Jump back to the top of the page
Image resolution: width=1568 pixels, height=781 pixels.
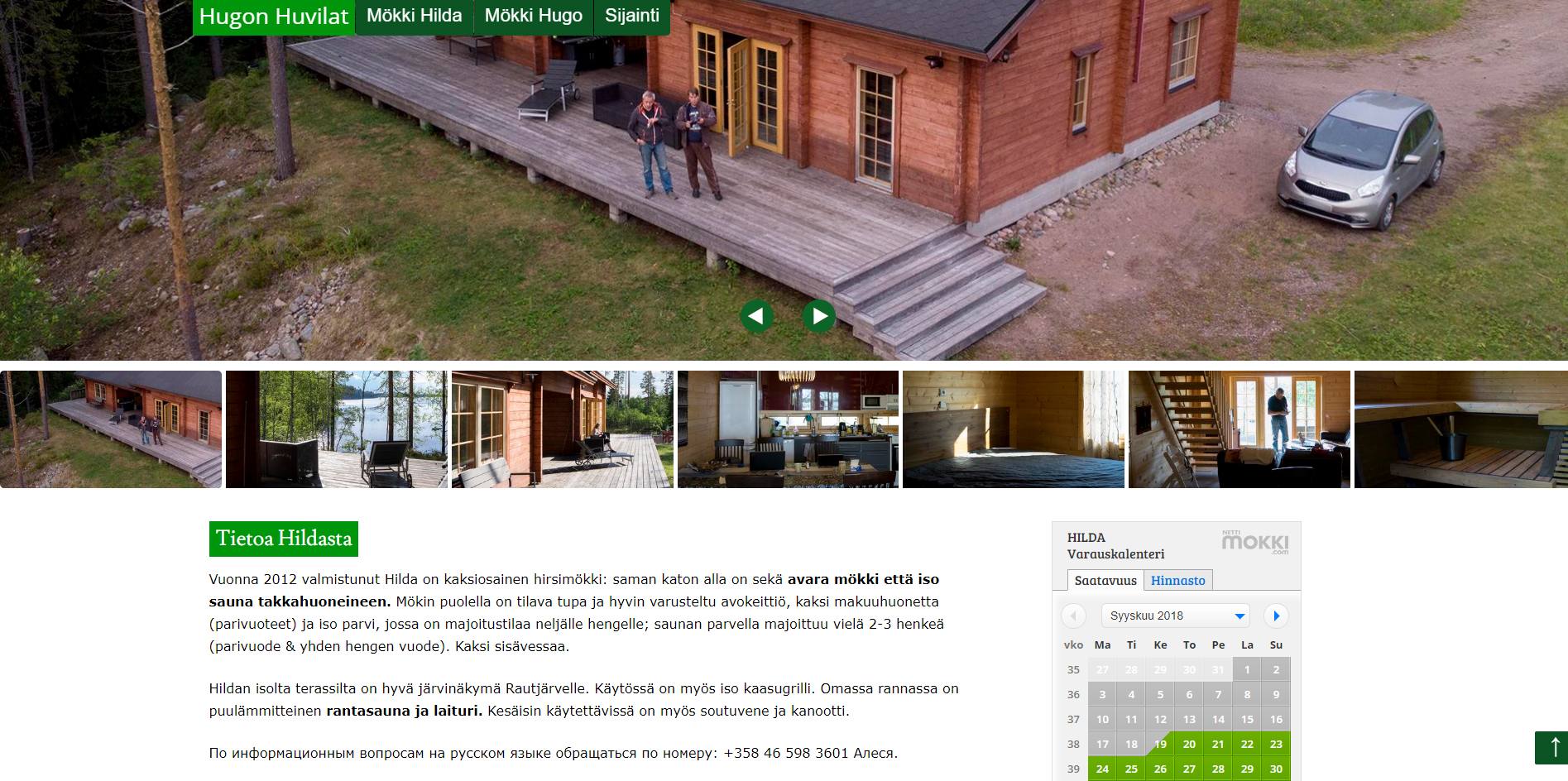tap(1551, 748)
